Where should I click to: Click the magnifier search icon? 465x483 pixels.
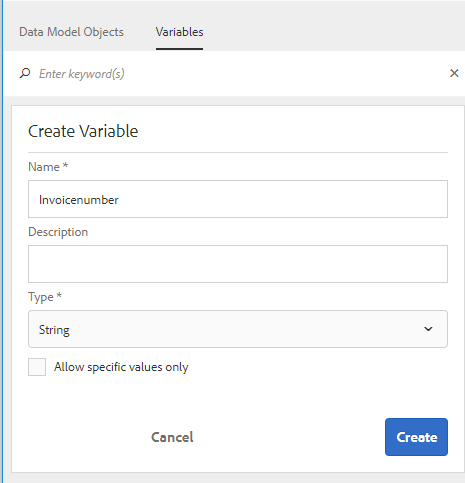(x=25, y=73)
